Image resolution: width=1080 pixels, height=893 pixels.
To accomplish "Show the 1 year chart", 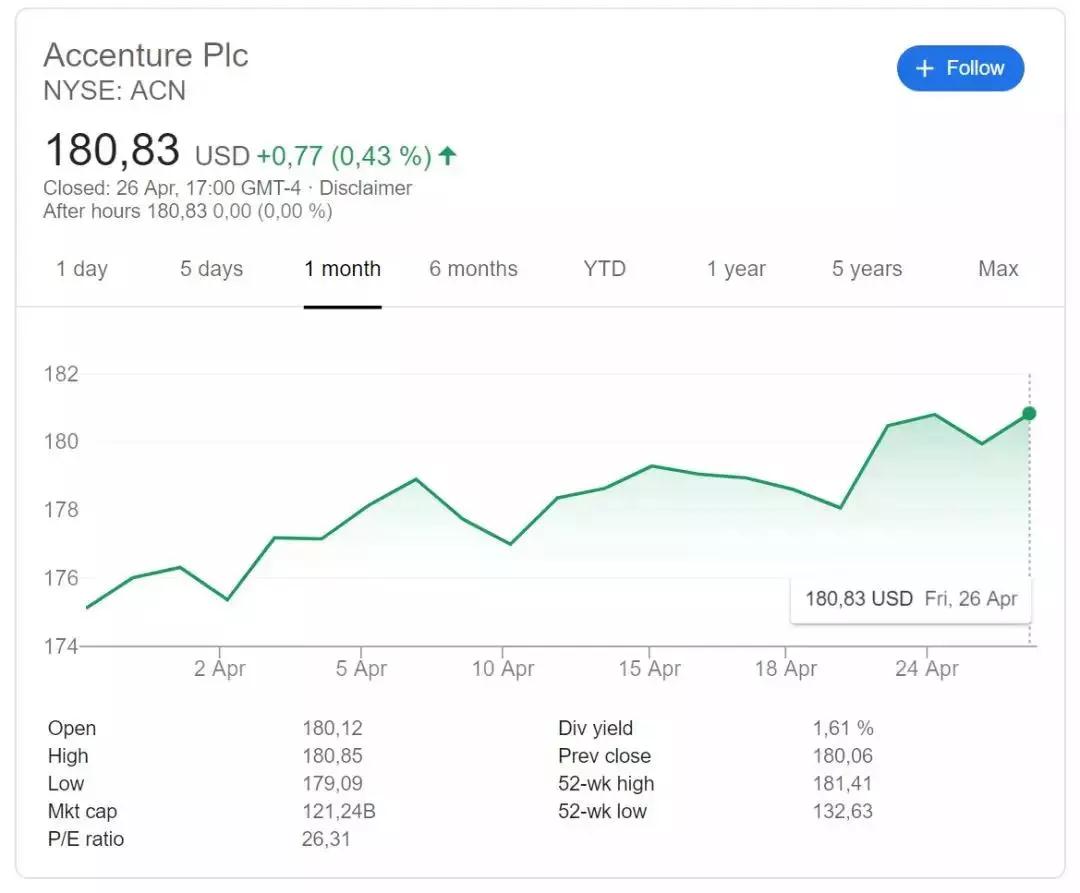I will tap(736, 269).
